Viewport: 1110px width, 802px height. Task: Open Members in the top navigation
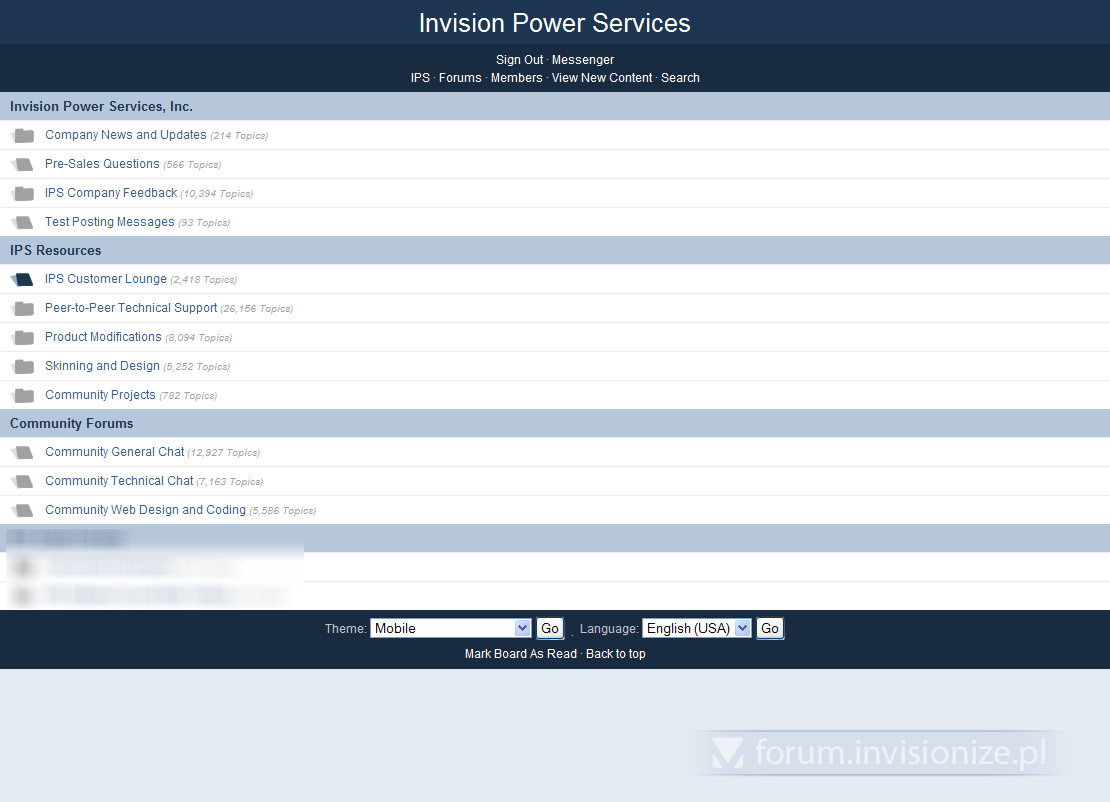pos(516,78)
